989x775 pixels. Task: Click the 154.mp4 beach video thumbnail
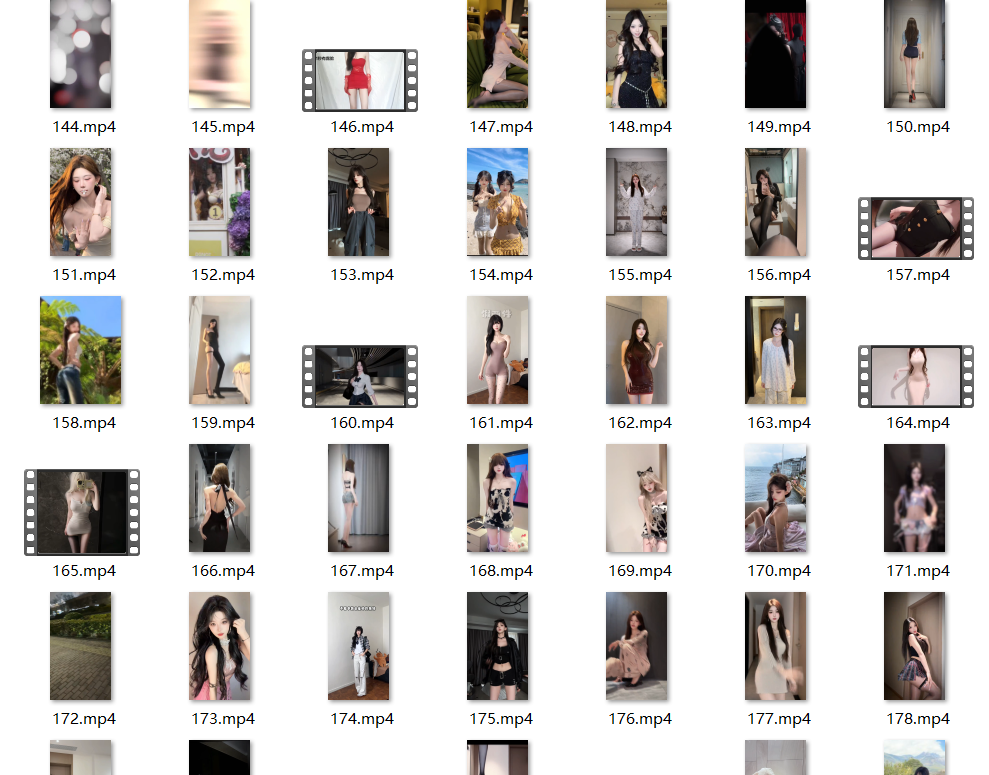point(498,202)
